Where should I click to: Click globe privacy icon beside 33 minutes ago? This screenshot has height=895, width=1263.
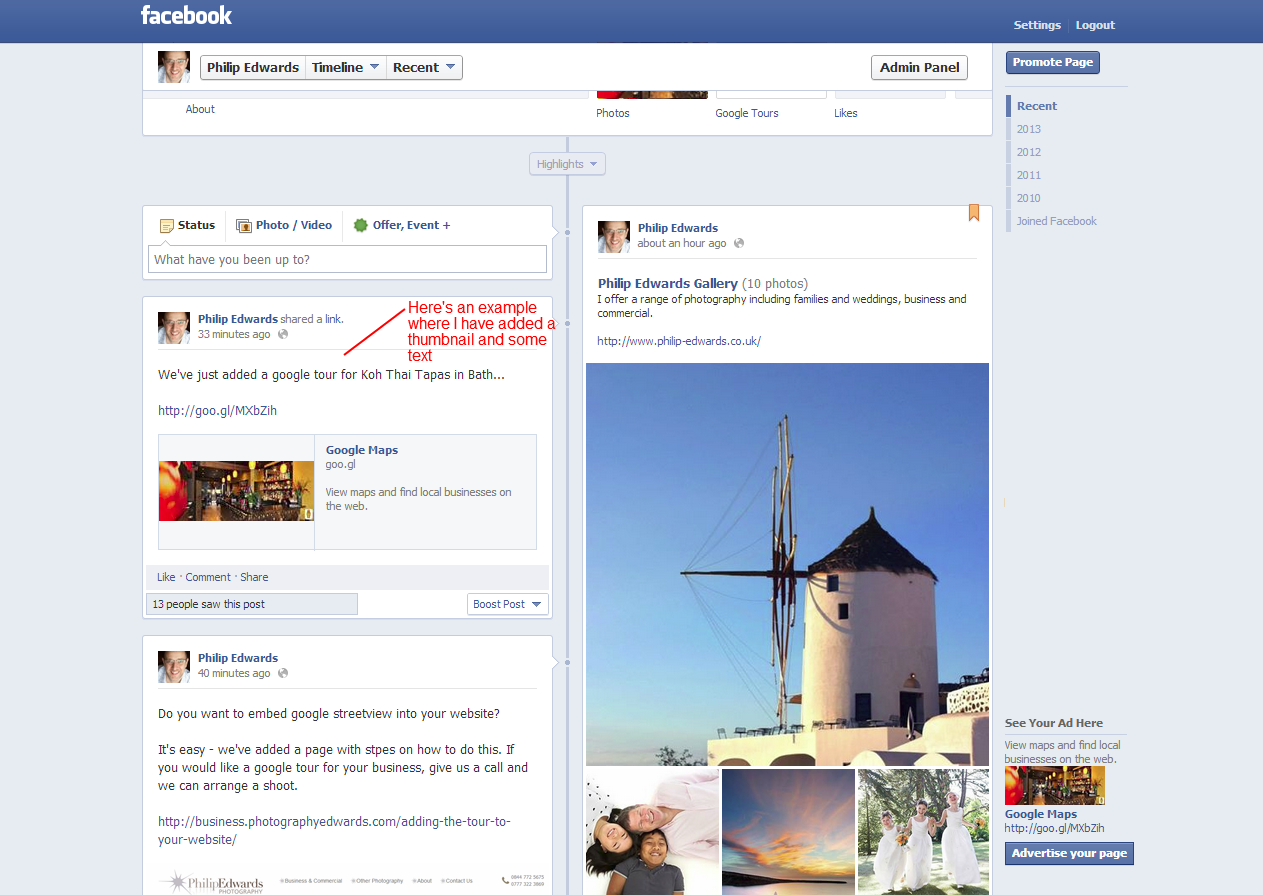(283, 334)
